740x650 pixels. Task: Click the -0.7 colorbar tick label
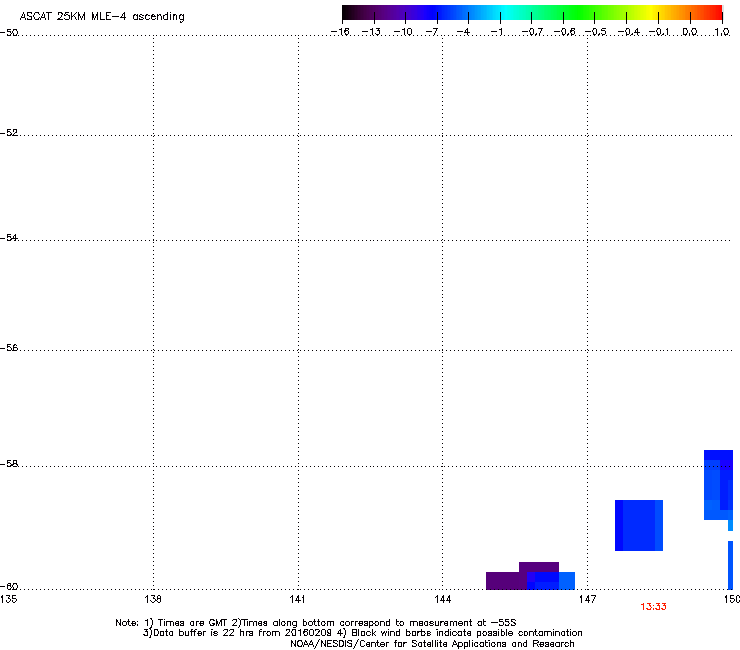point(532,32)
